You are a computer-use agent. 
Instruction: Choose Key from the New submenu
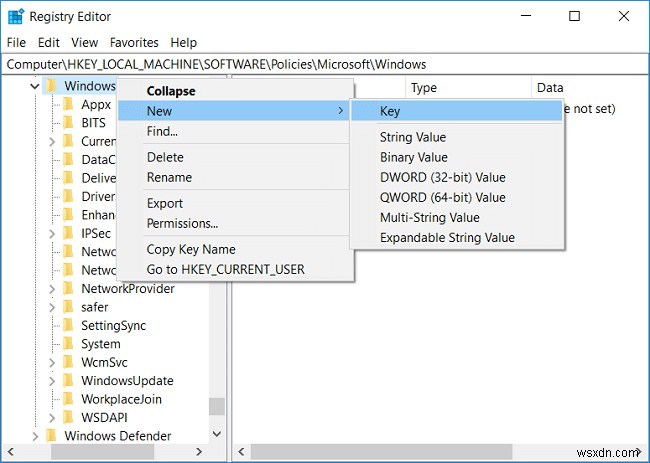(x=390, y=111)
